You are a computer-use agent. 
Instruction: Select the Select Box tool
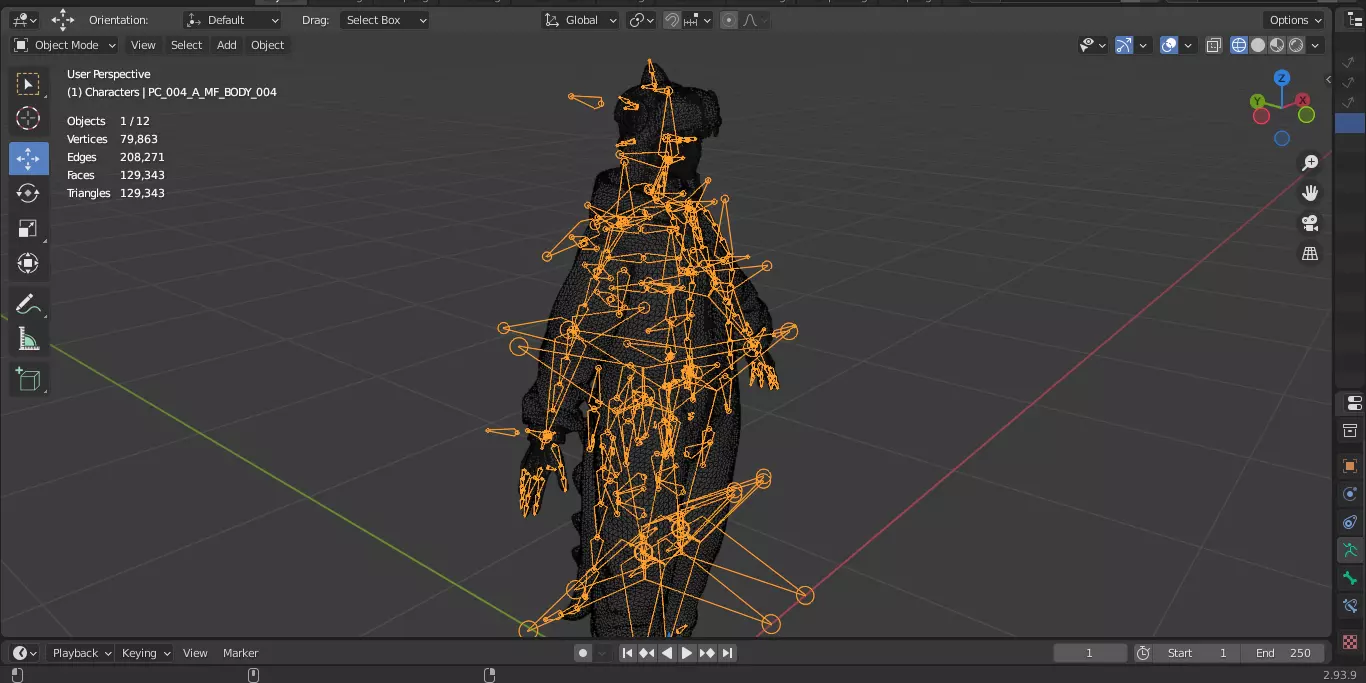click(29, 84)
